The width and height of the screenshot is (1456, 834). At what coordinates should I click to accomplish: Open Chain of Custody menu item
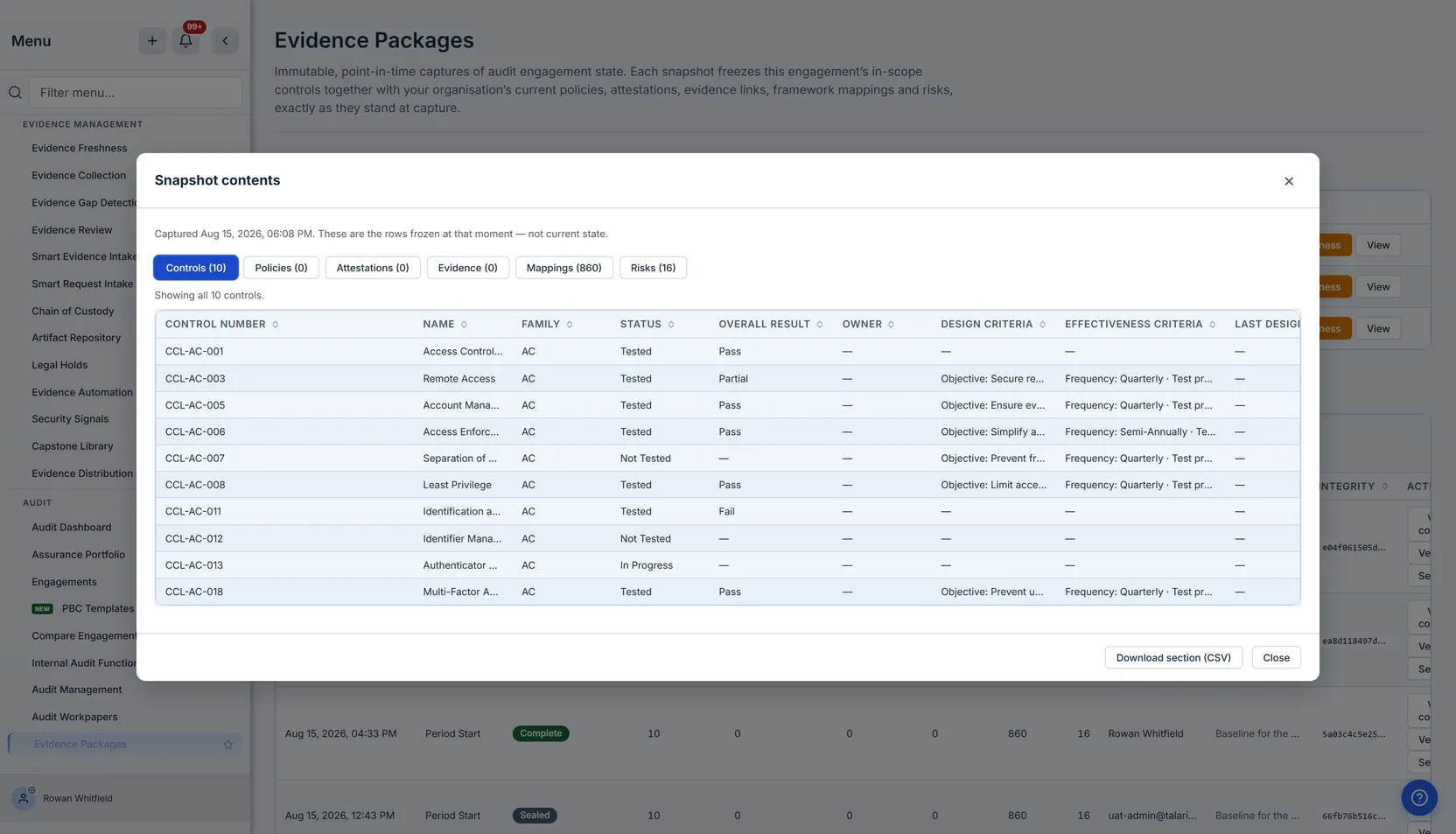[73, 312]
